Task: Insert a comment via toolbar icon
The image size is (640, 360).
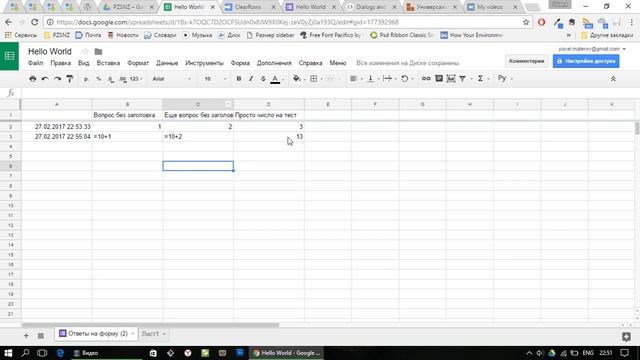Action: point(439,78)
